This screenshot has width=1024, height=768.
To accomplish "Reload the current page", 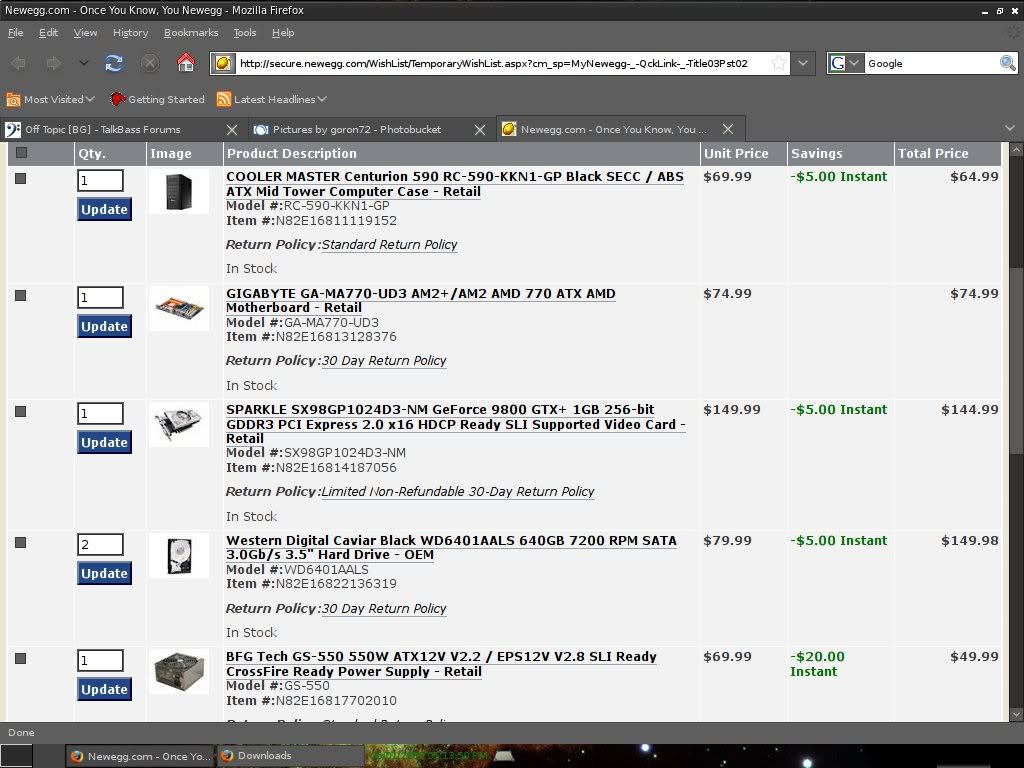I will (x=114, y=63).
